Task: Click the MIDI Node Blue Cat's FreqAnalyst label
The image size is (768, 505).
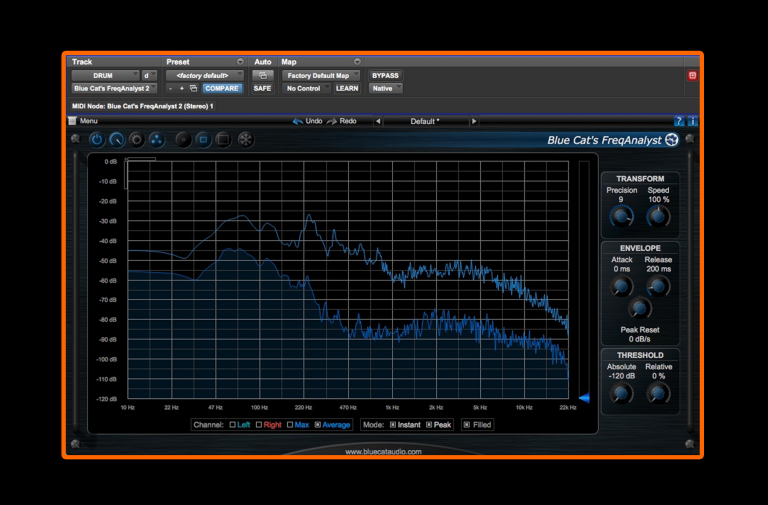Action: pyautogui.click(x=143, y=106)
